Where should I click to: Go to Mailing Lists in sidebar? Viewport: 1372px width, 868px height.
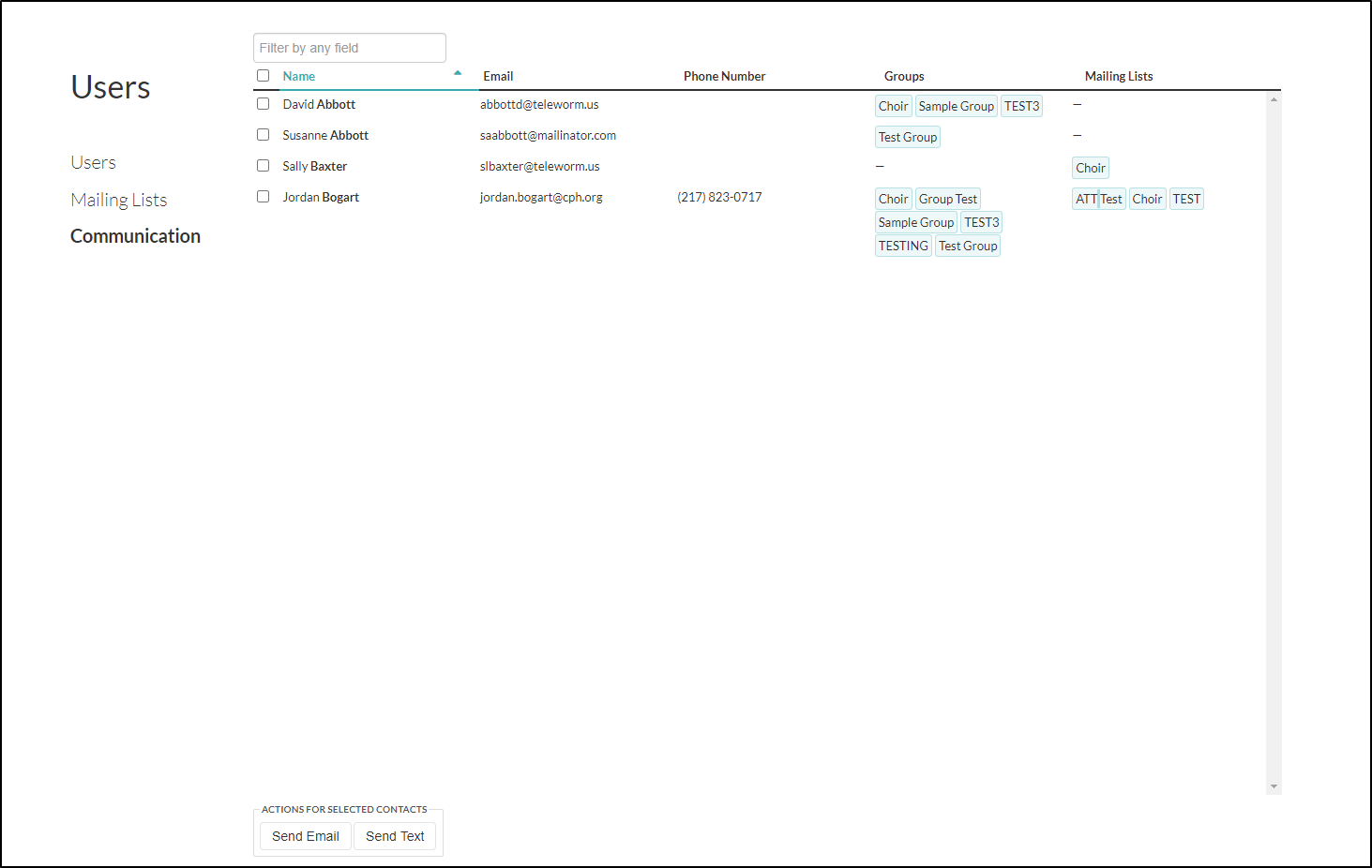click(119, 200)
